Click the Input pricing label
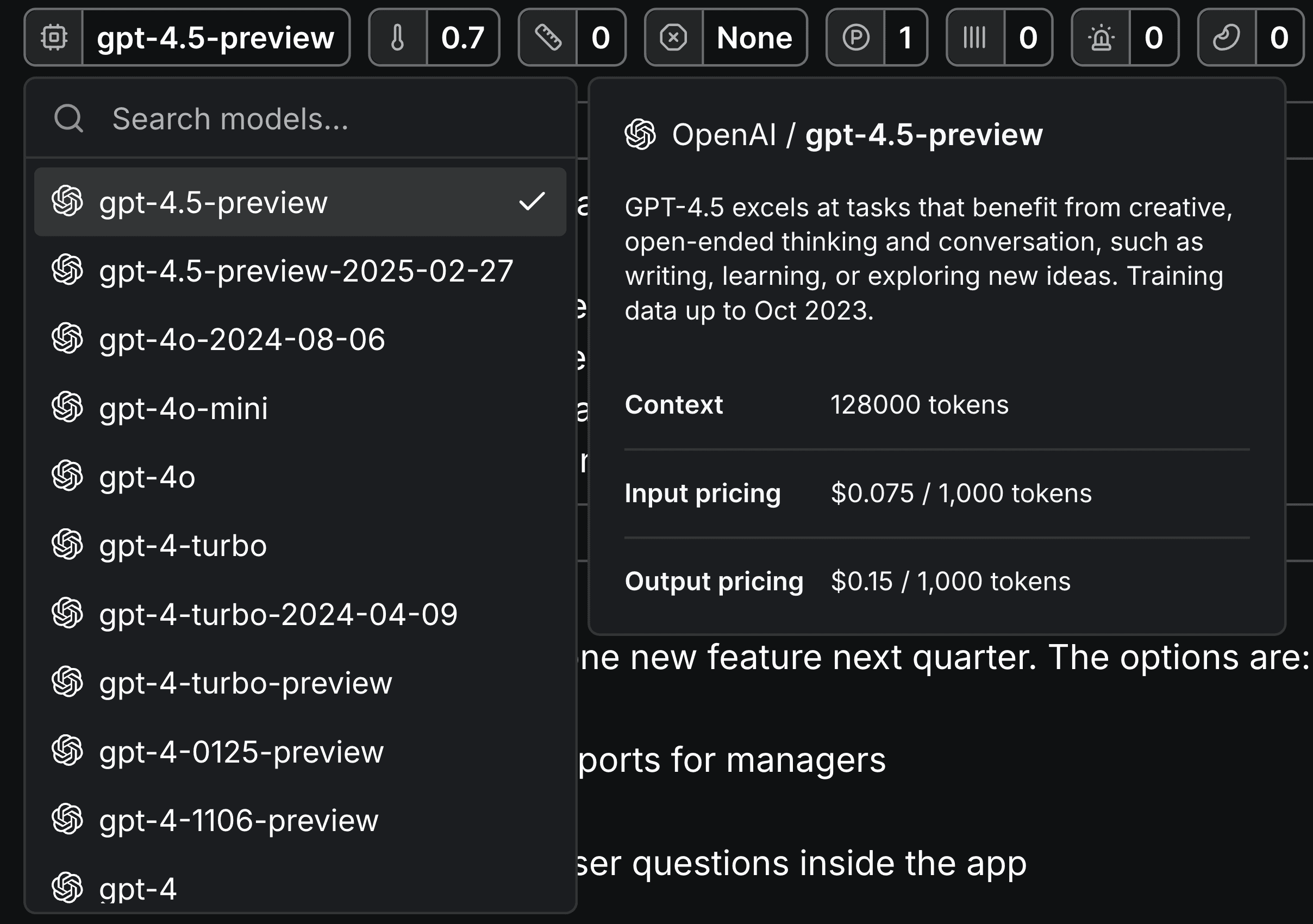 coord(703,494)
